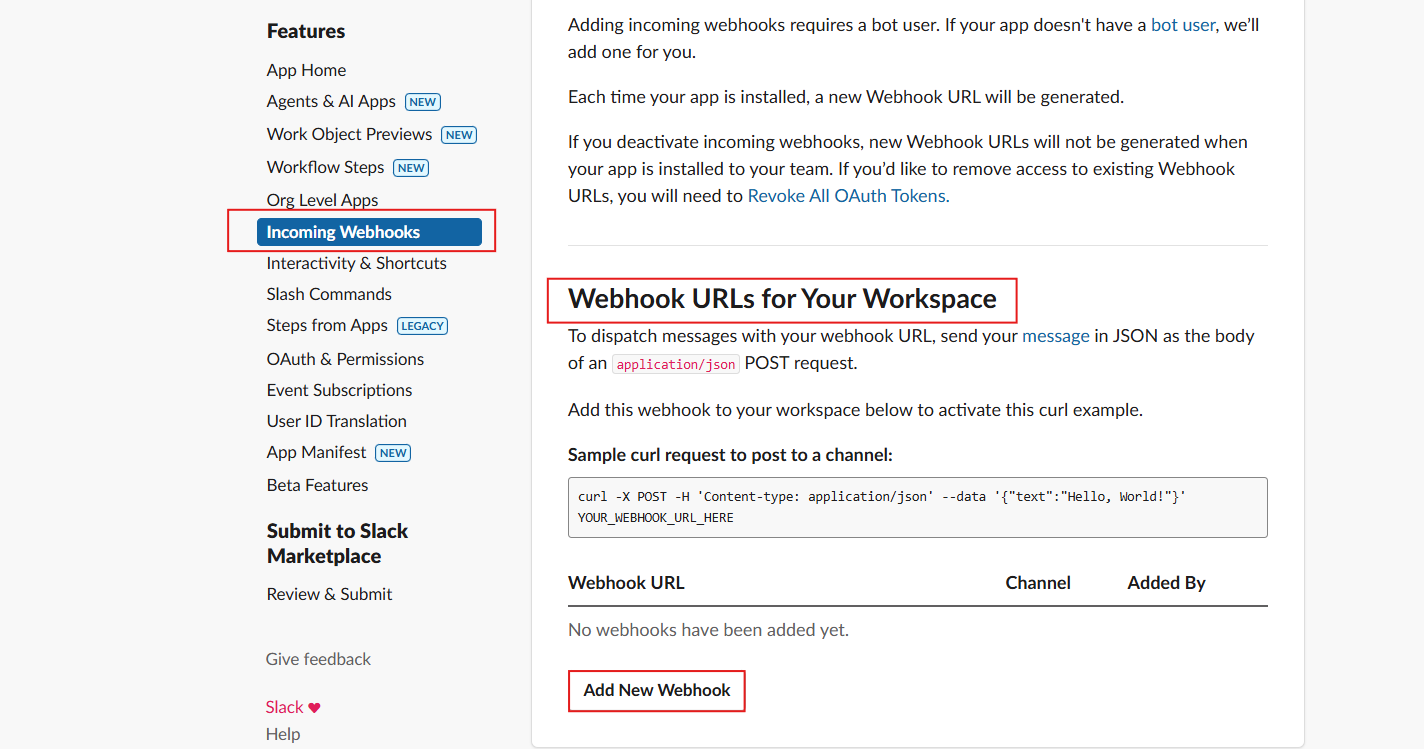The image size is (1424, 749).
Task: Open the Event Subscriptions page
Action: tap(339, 390)
